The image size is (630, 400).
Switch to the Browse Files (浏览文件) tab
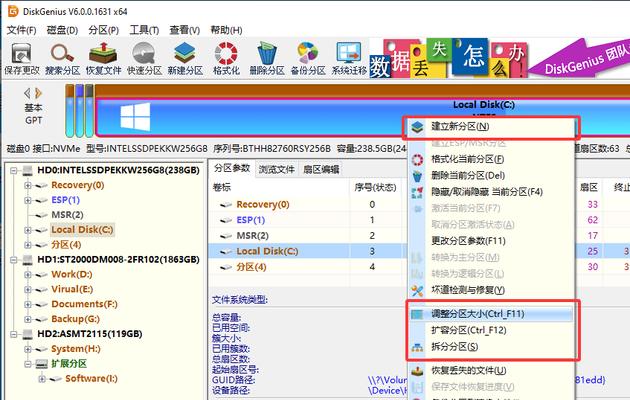tap(276, 169)
